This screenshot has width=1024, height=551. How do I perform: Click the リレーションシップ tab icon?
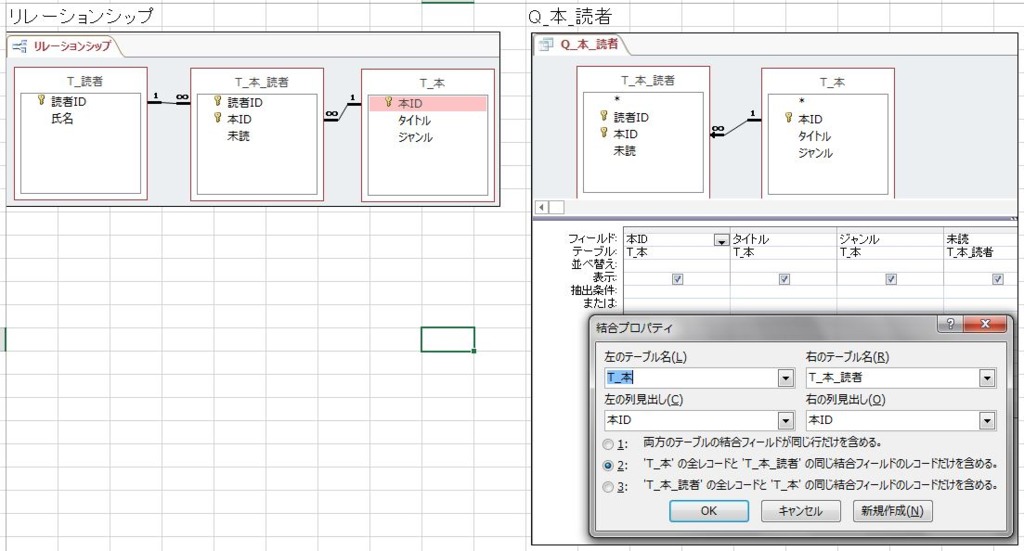pos(21,46)
